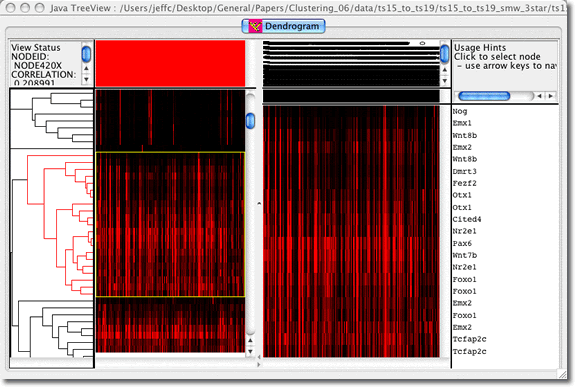Click the red bar above the global heatmap
Screen dimensions: 575x387
pyautogui.click(x=170, y=63)
